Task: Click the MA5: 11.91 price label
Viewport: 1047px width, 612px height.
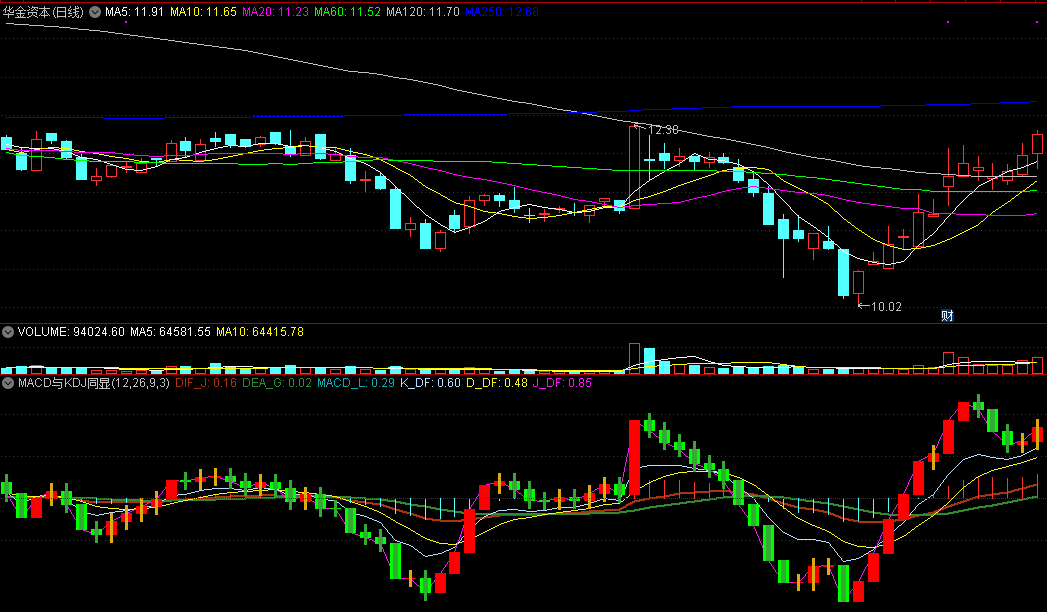Action: pyautogui.click(x=134, y=12)
